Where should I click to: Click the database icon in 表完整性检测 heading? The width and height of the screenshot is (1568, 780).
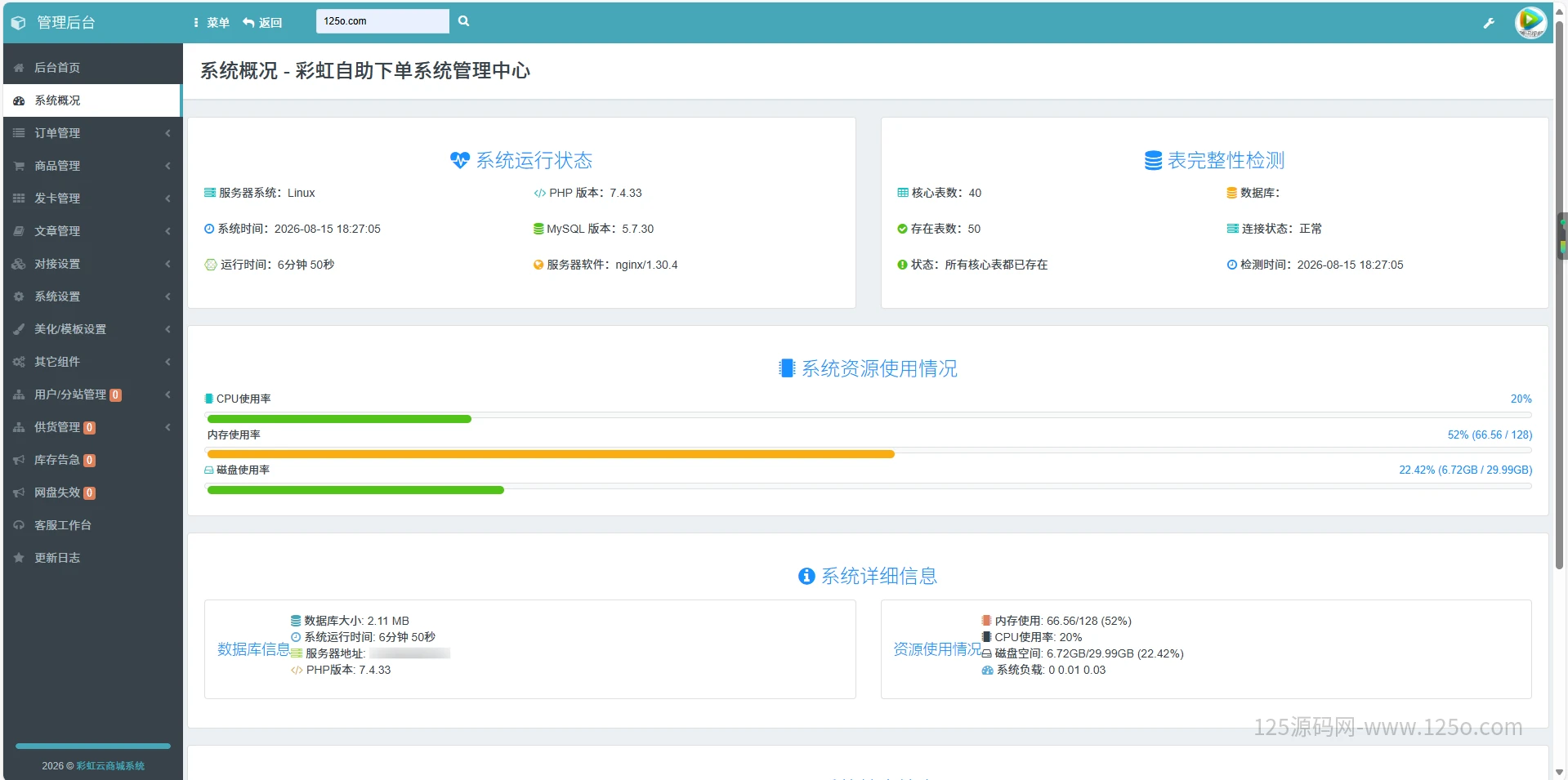pos(1153,160)
